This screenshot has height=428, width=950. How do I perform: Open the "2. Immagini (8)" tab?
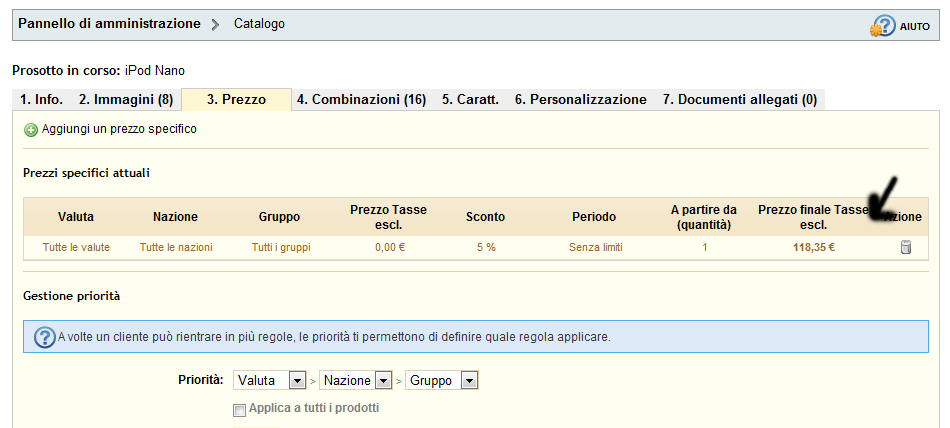tap(126, 99)
